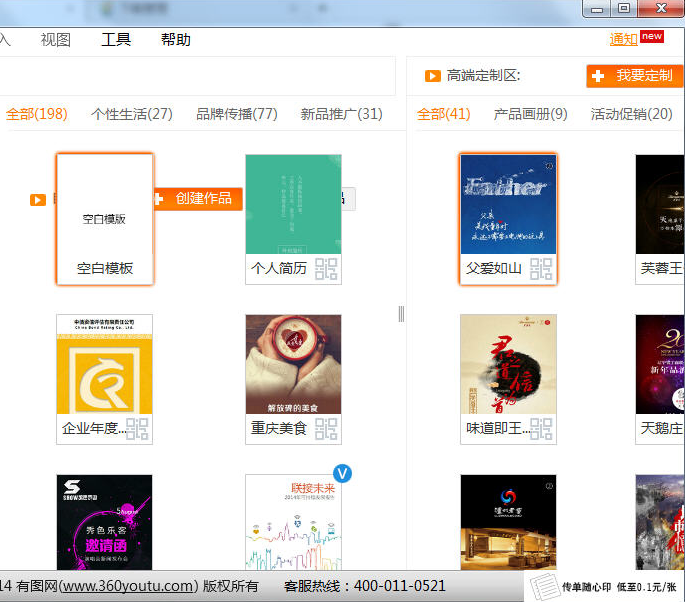This screenshot has height=602, width=685.
Task: Open the 父爱如山 template thumbnail
Action: (508, 204)
